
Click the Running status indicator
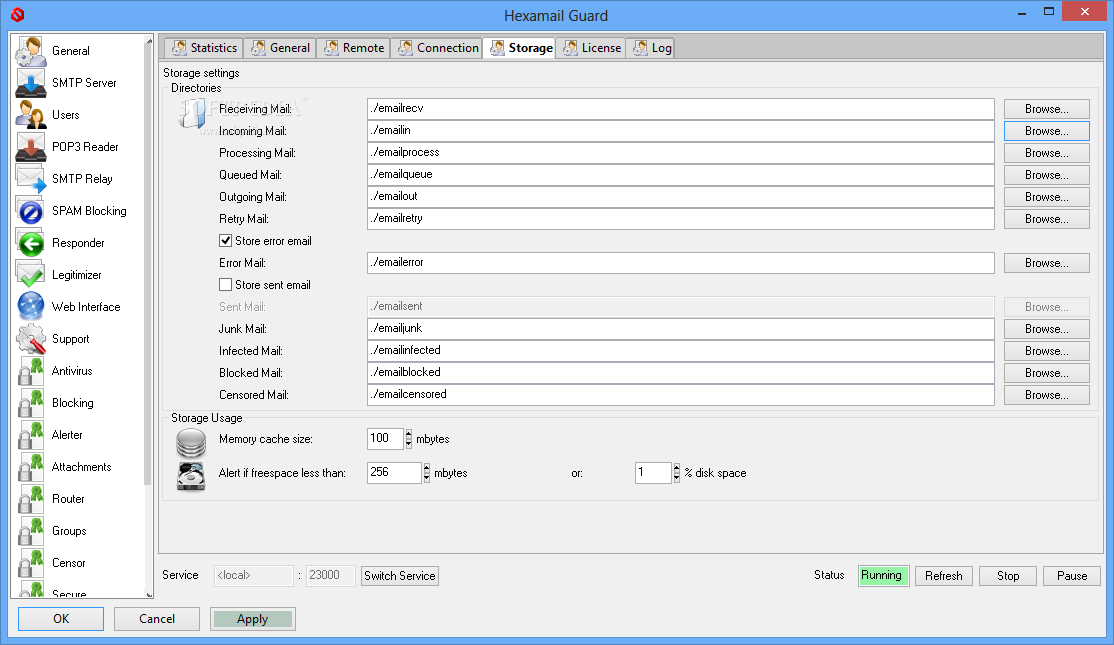[883, 575]
